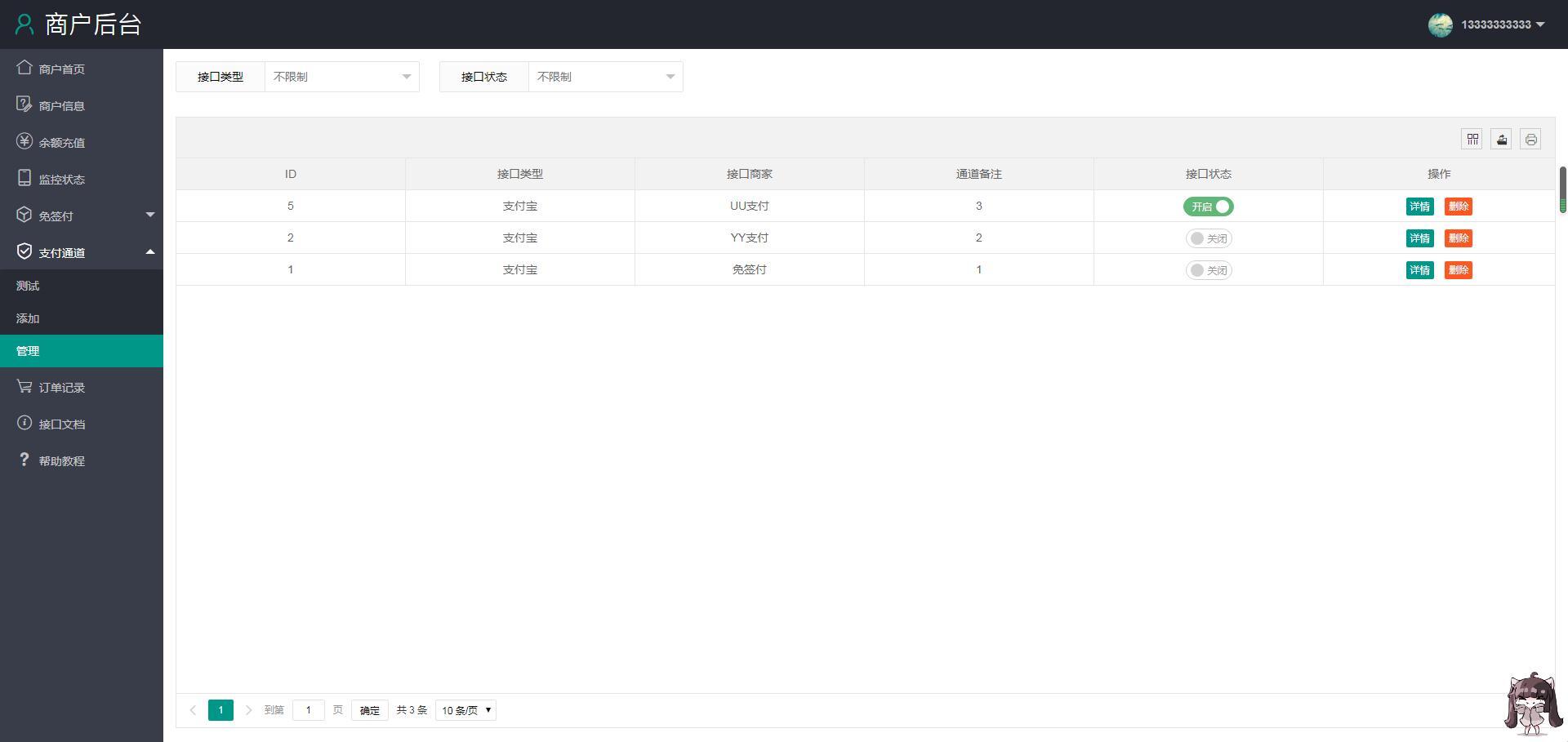Click the print icon in table toolbar
Image resolution: width=1568 pixels, height=742 pixels.
1530,140
